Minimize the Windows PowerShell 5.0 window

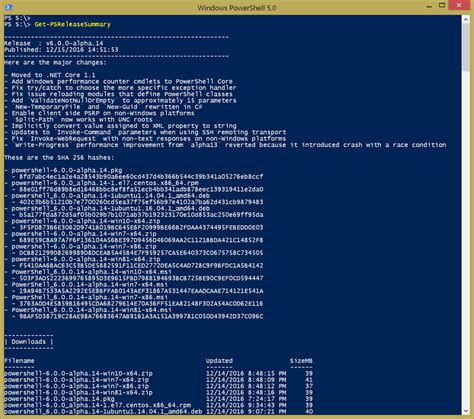[429, 6]
